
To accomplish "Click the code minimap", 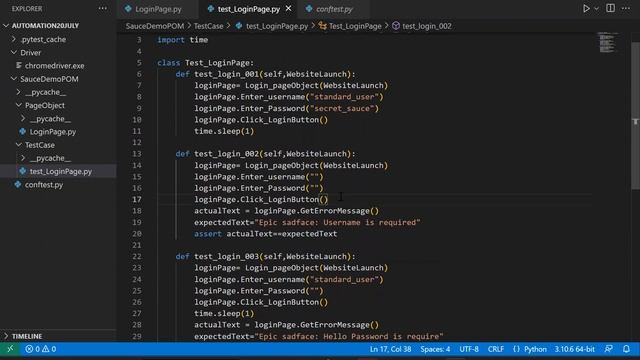I will click(607, 42).
